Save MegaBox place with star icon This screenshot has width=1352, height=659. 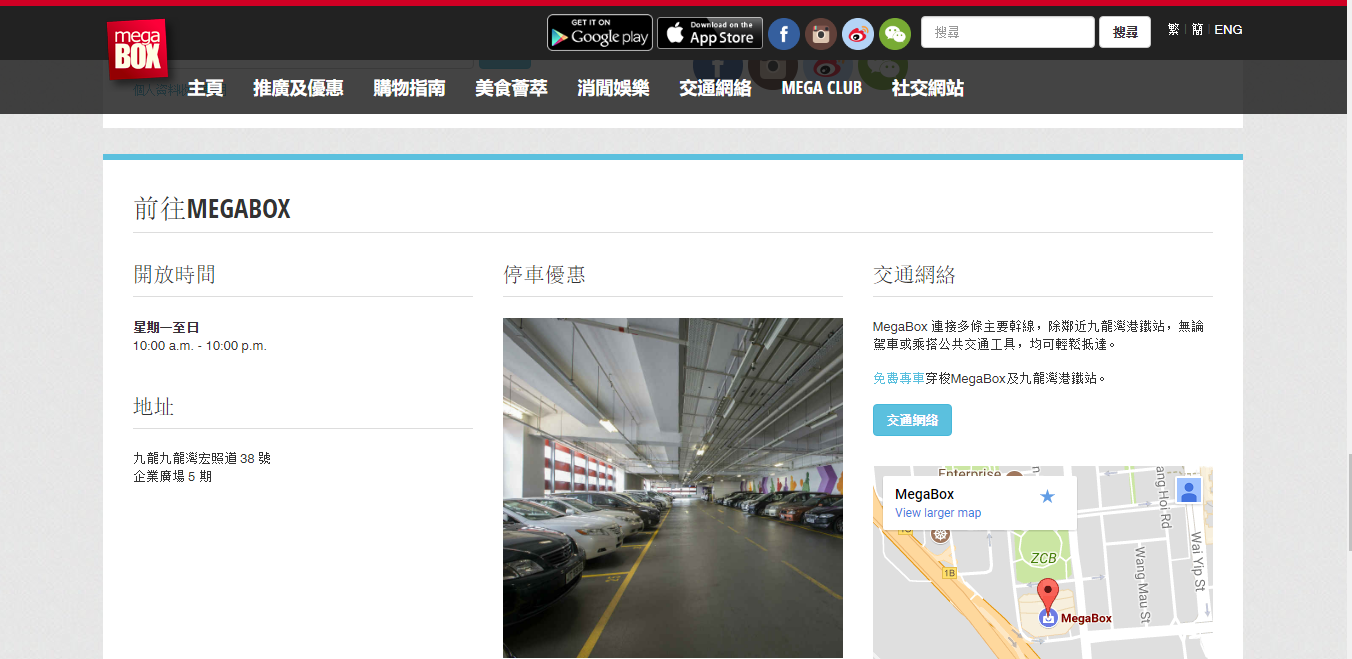1047,496
